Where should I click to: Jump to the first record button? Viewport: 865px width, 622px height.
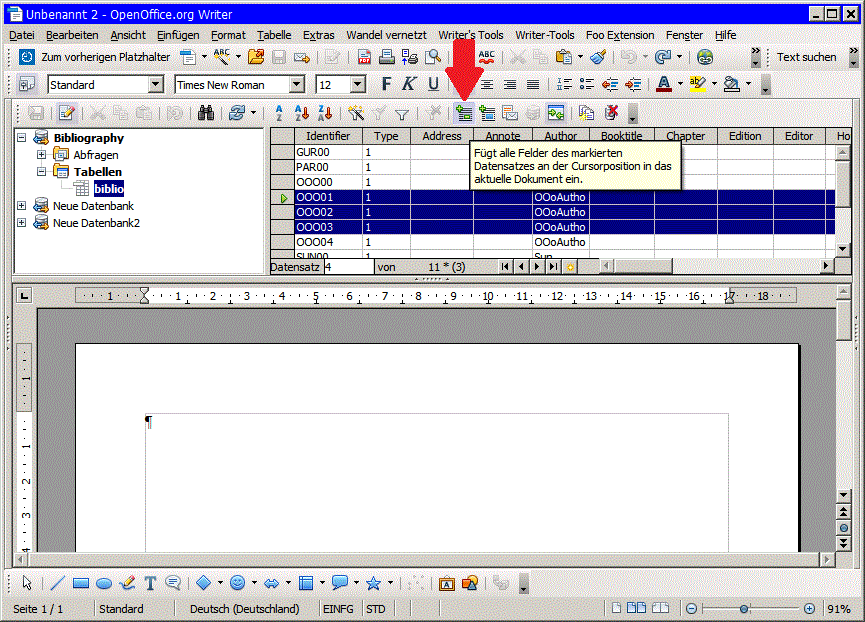(x=505, y=267)
